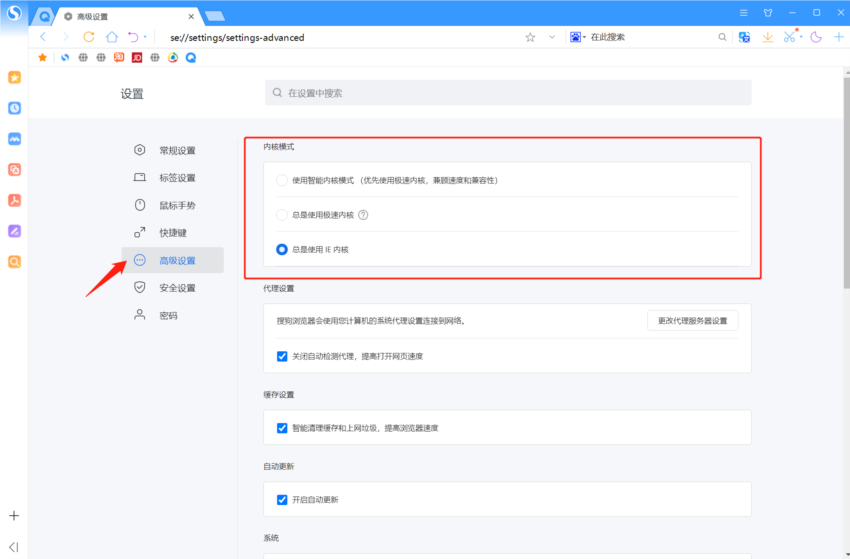
Task: Click the help icon beside 总是使用极速内核
Action: [363, 215]
